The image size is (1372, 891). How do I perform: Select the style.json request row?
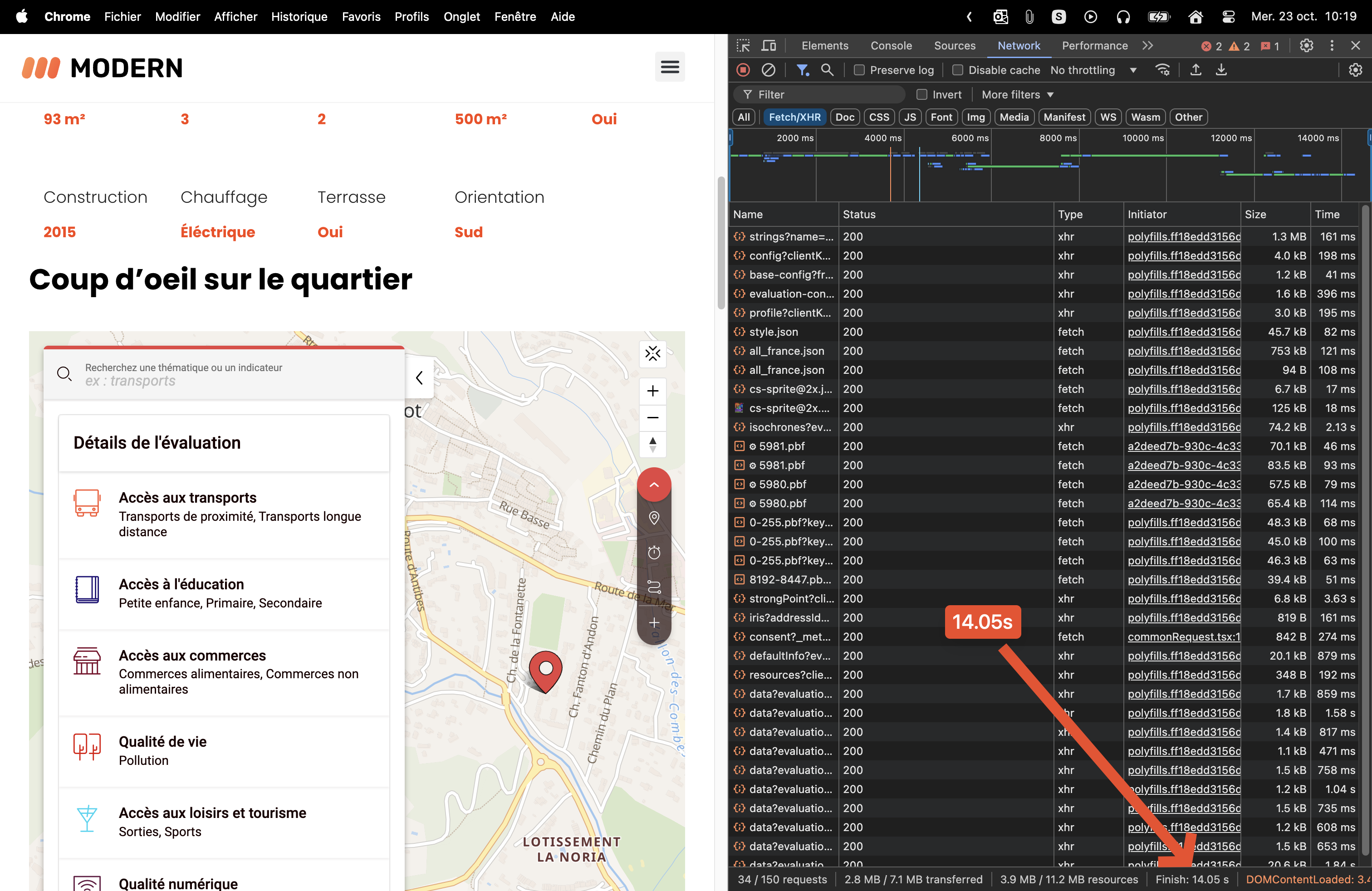pos(1044,332)
